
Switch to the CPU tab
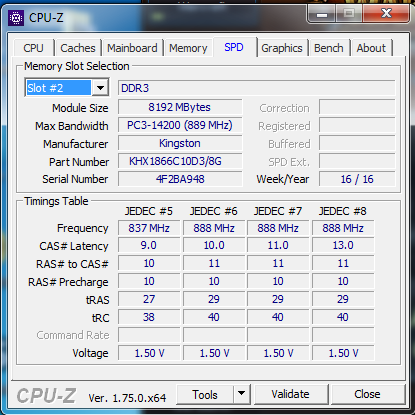(x=33, y=48)
